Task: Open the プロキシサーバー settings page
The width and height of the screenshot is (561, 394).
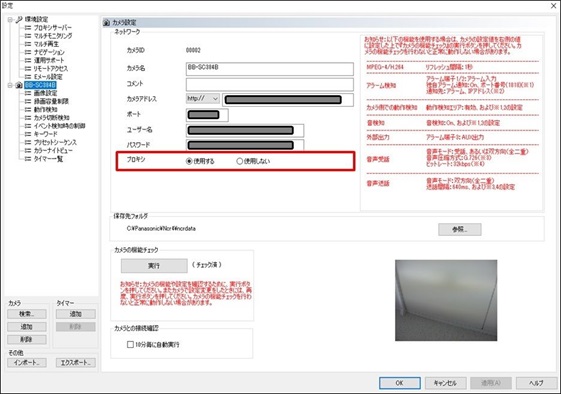Action: pyautogui.click(x=53, y=28)
